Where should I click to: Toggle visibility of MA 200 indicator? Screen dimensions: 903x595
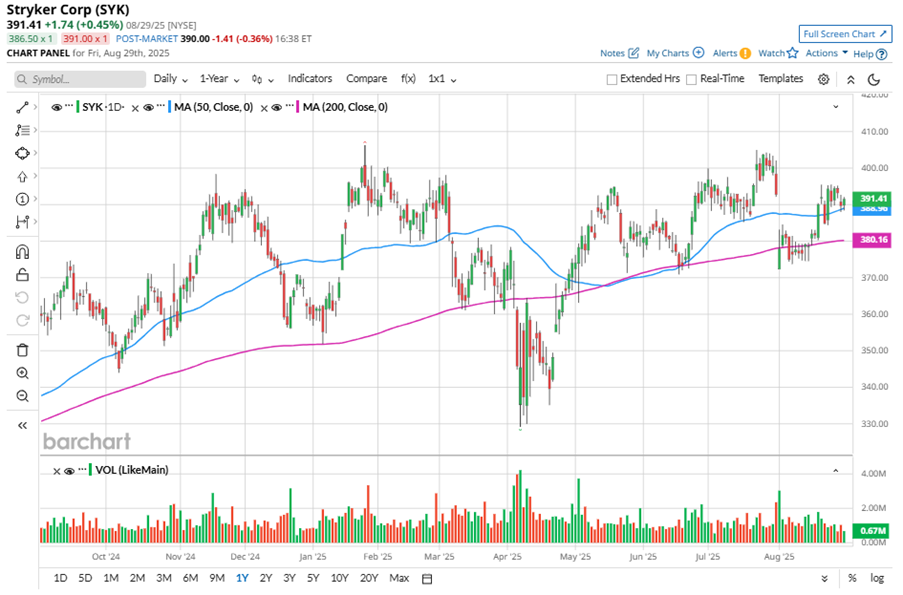pos(276,107)
